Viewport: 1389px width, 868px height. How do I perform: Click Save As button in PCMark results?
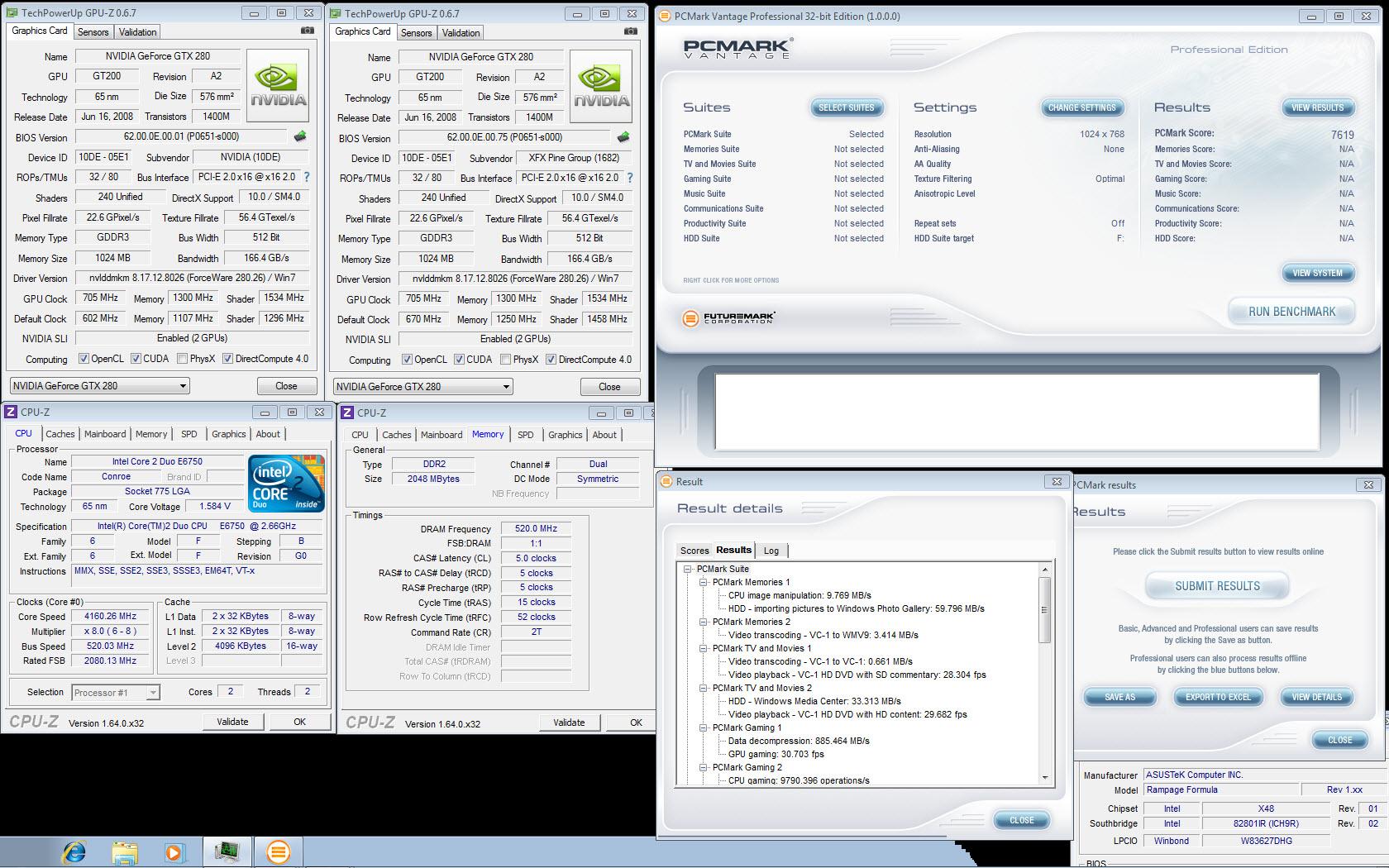[x=1119, y=697]
